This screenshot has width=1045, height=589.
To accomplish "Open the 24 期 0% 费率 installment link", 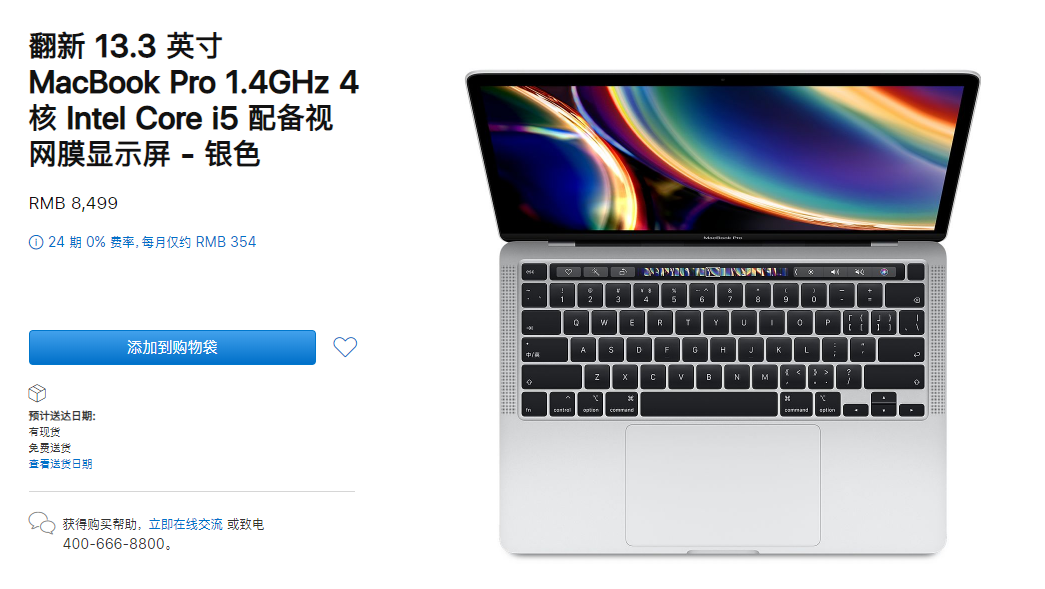I will [152, 242].
